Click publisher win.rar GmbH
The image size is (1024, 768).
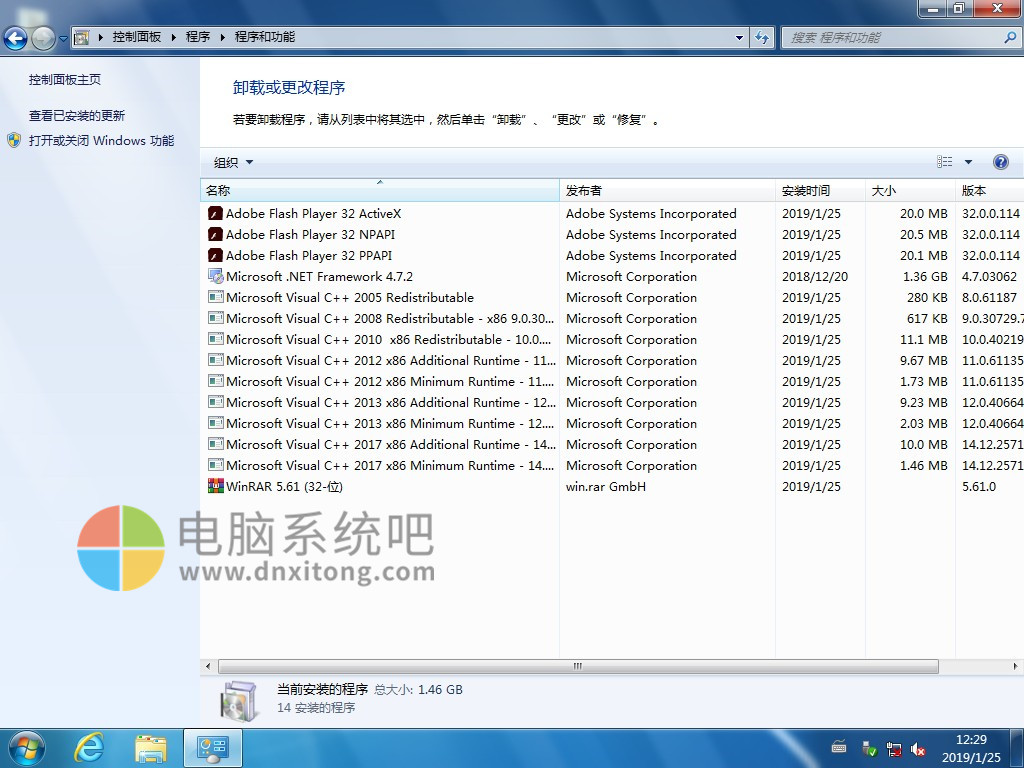(606, 487)
